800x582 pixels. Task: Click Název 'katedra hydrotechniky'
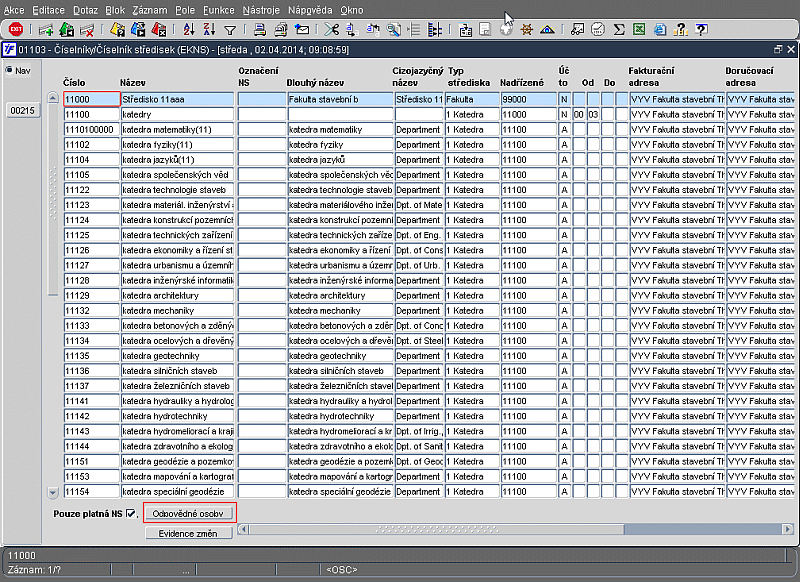[x=177, y=416]
